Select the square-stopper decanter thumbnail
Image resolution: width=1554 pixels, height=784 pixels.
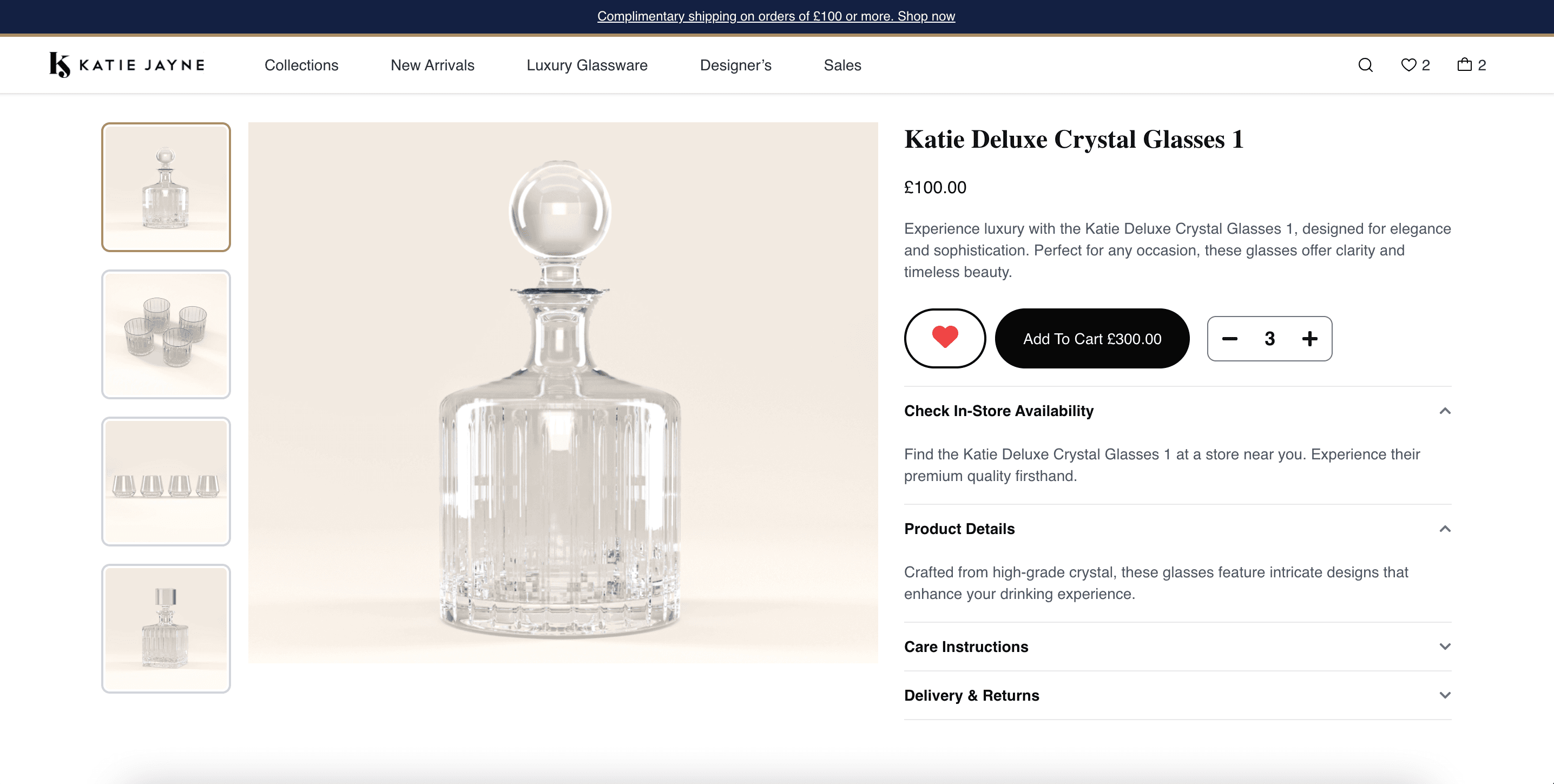[166, 628]
